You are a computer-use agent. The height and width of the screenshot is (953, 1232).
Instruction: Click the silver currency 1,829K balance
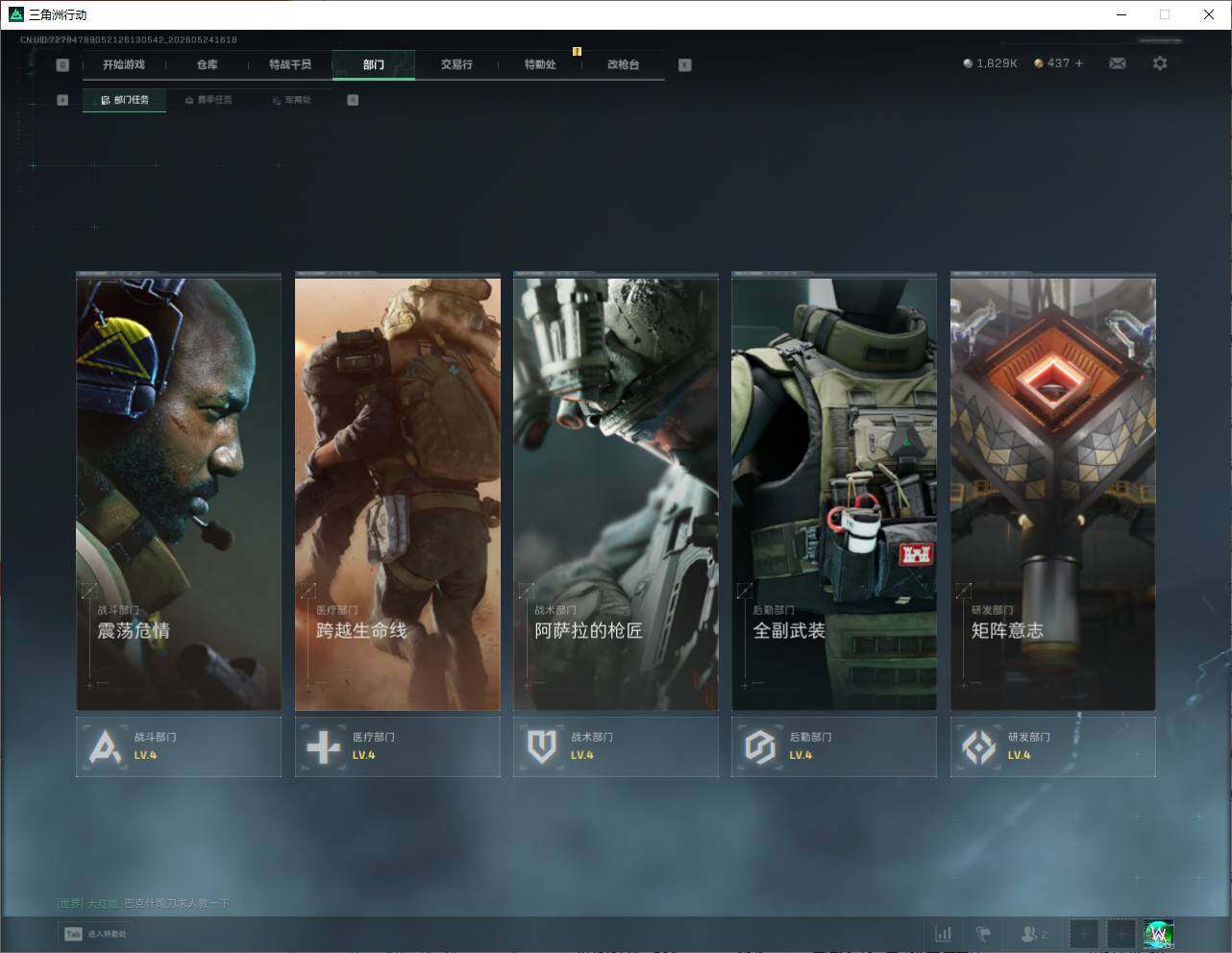coord(990,63)
